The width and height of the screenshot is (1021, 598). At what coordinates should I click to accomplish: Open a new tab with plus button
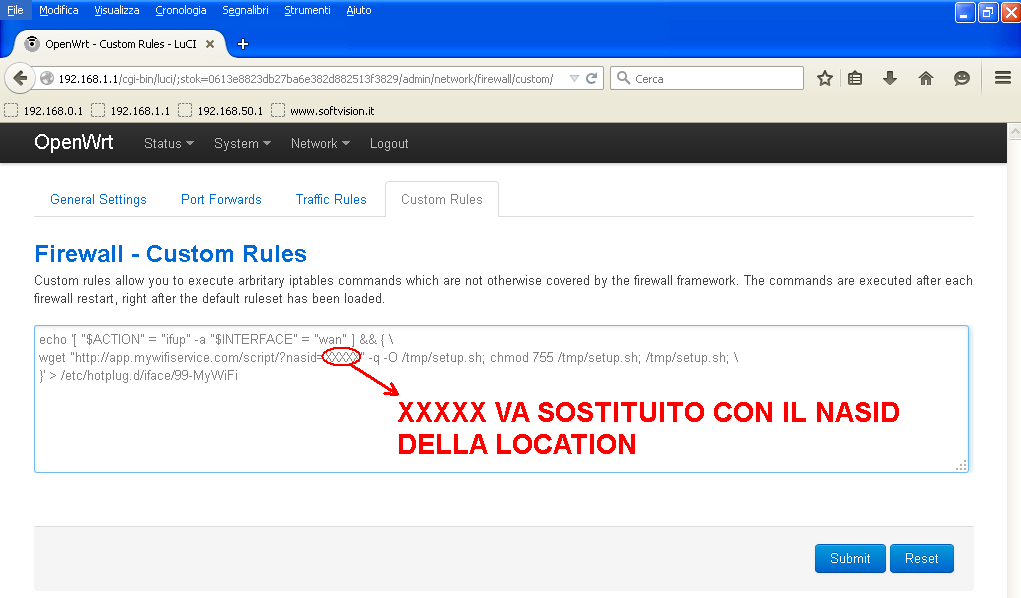[x=243, y=44]
